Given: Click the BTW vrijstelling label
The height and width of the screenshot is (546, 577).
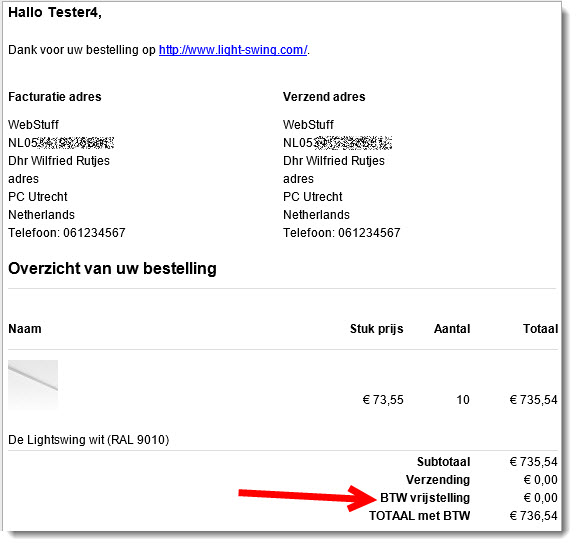Looking at the screenshot, I should pos(425,498).
